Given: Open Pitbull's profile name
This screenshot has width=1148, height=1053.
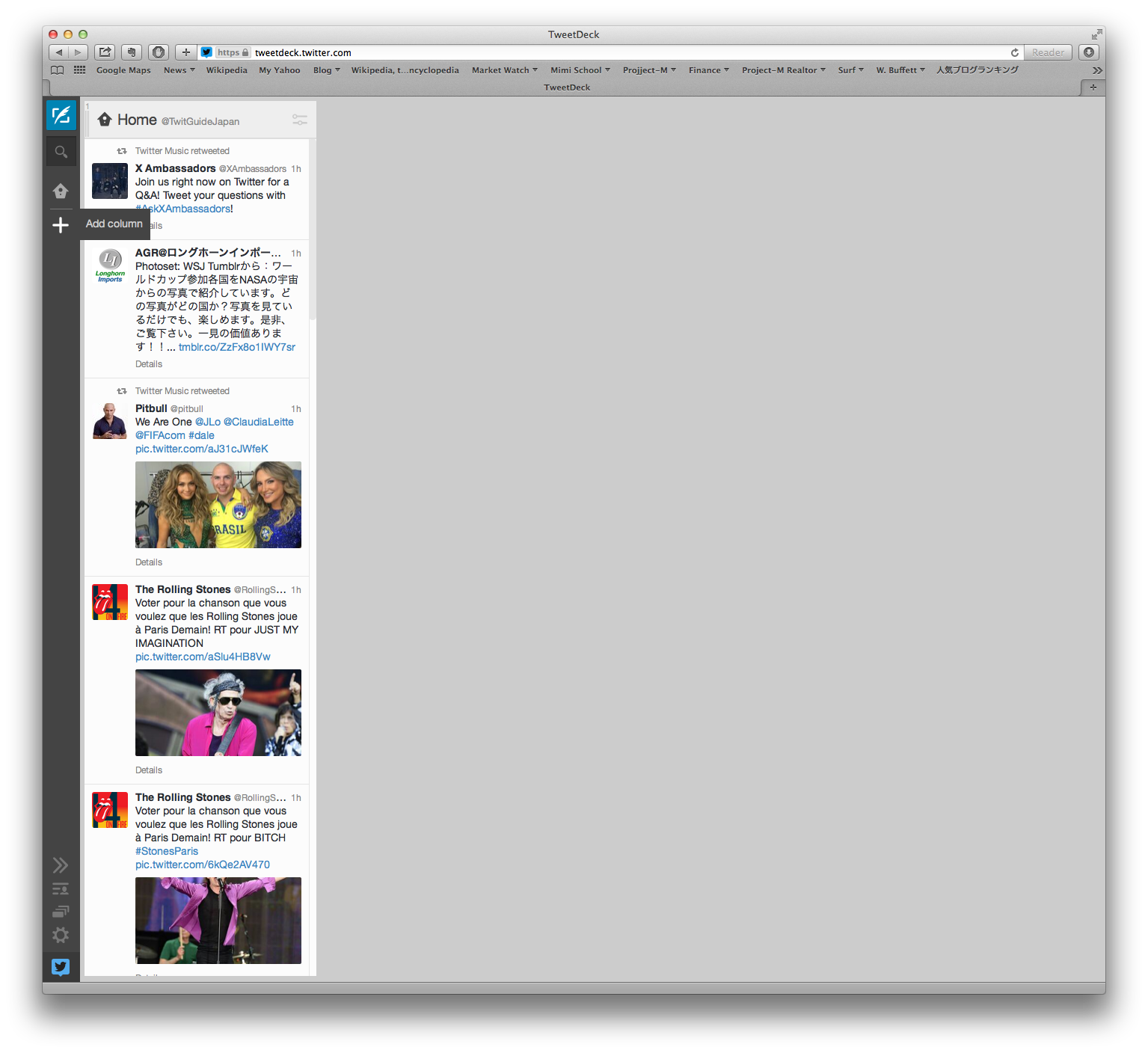Looking at the screenshot, I should 151,409.
